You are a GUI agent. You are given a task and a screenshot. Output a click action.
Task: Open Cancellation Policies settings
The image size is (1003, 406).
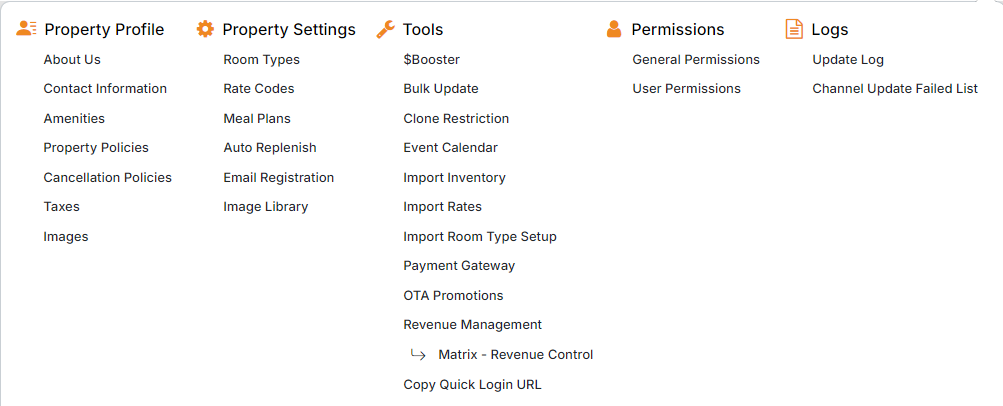click(x=107, y=178)
